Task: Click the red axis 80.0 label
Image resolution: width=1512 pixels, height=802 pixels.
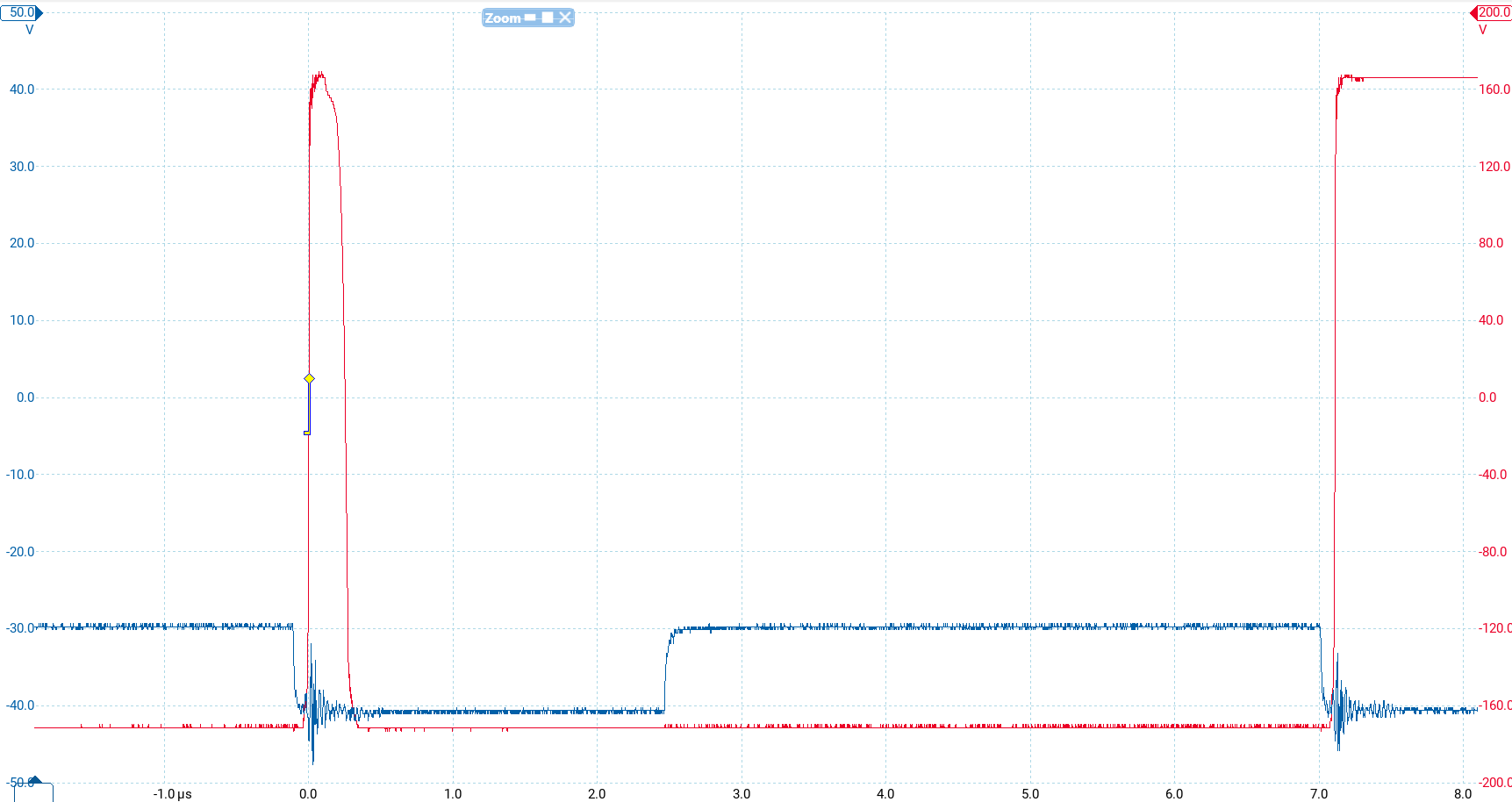Action: coord(1491,243)
